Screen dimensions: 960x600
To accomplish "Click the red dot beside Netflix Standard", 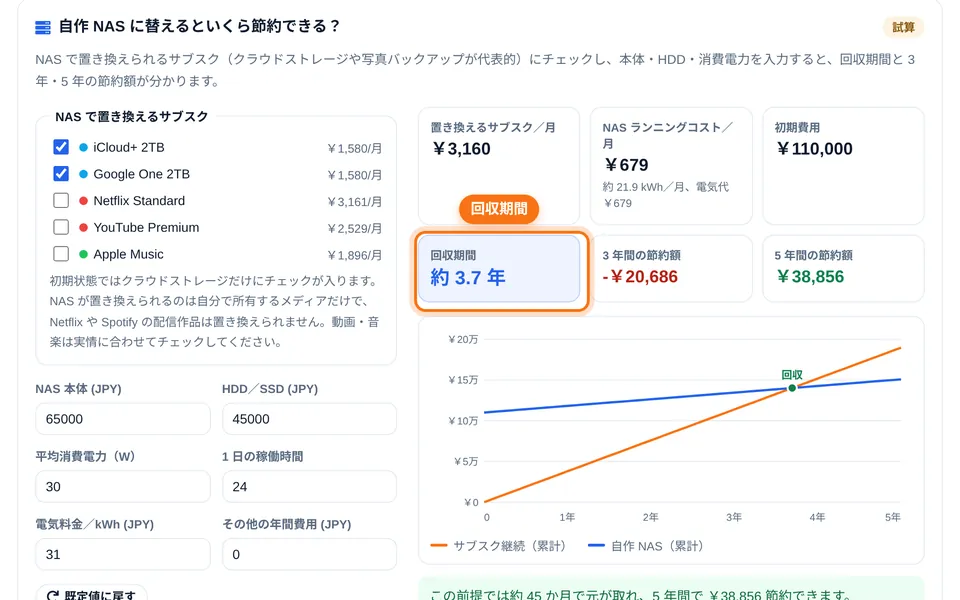I will (83, 201).
